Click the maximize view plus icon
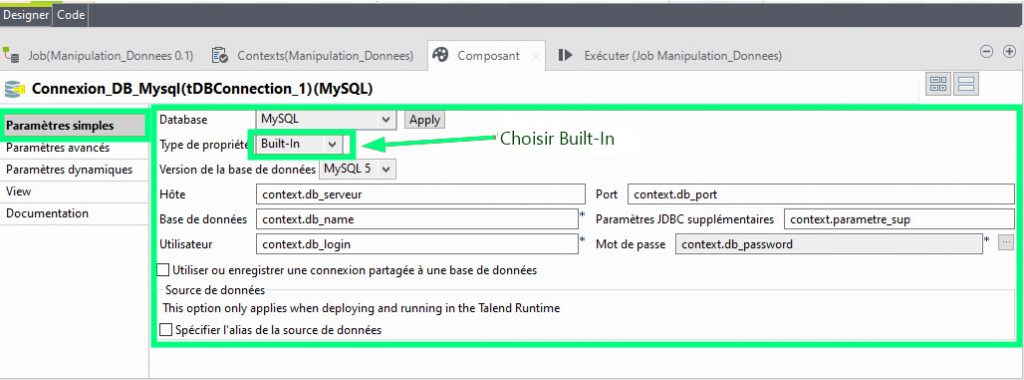Viewport: 1024px width, 380px height. [1009, 52]
